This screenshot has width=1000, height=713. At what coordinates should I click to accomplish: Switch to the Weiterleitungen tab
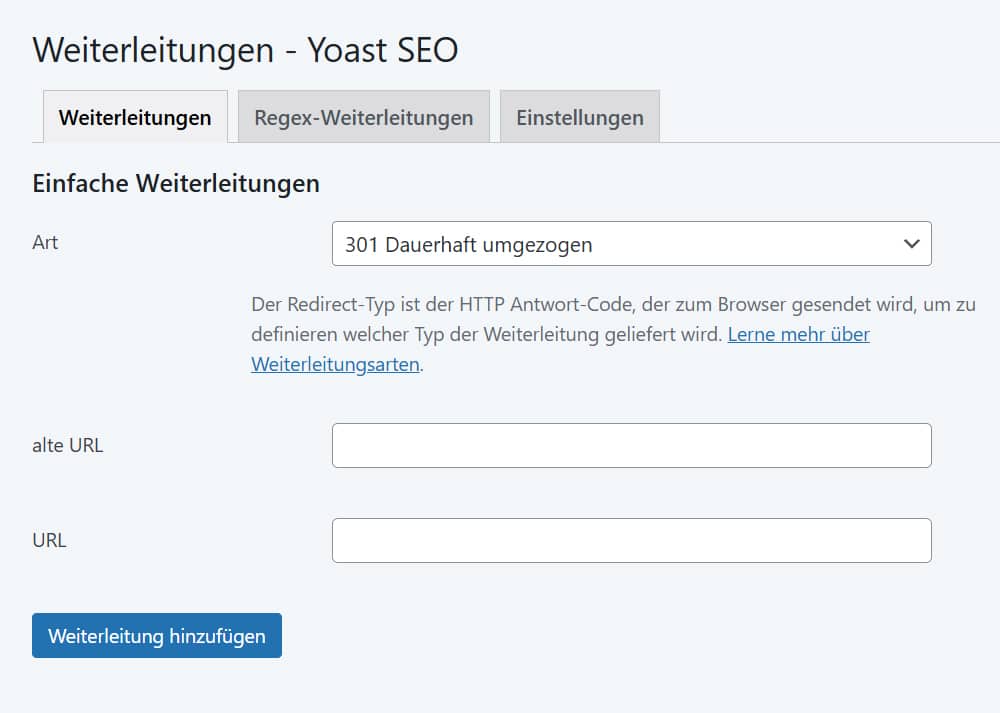pos(135,117)
